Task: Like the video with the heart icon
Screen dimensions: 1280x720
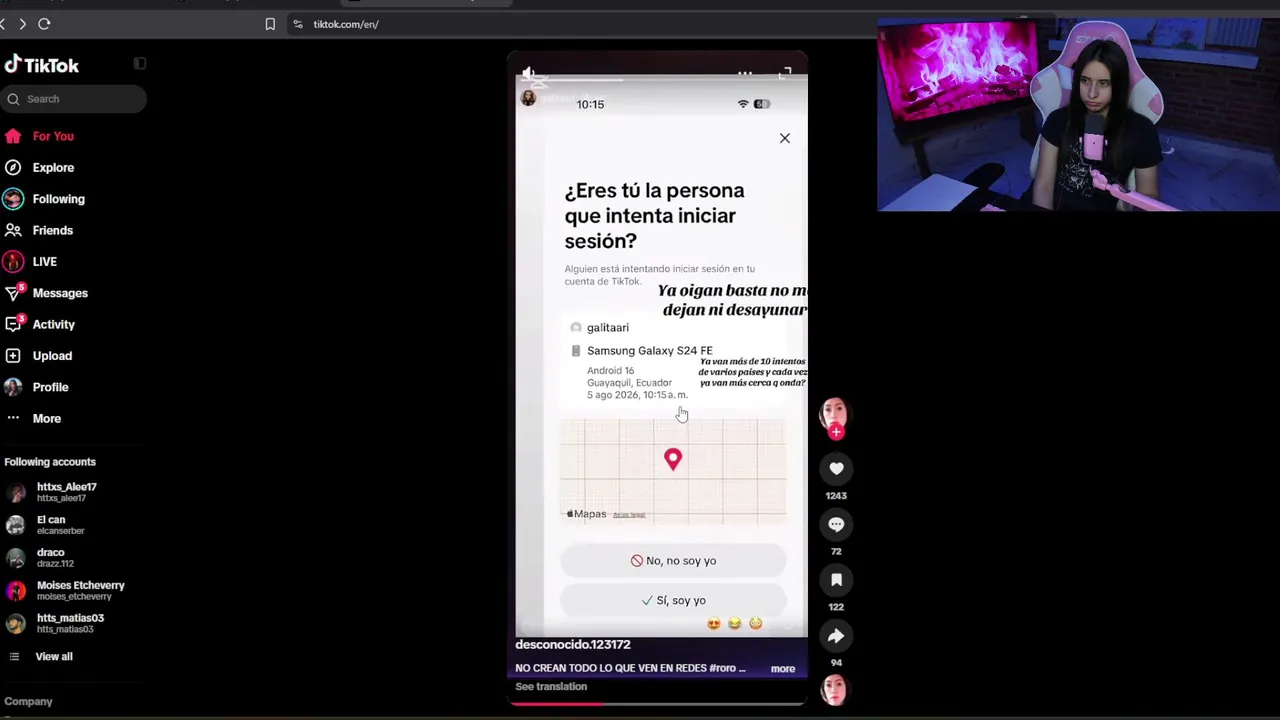Action: [836, 469]
